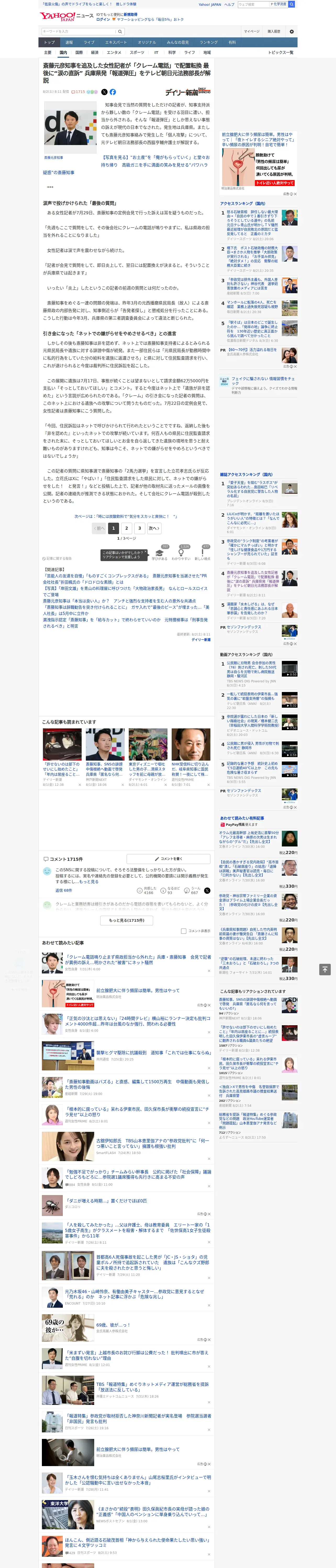This screenshot has height=1568, width=336.
Task: Click the blue header search button
Action: tap(292, 4)
